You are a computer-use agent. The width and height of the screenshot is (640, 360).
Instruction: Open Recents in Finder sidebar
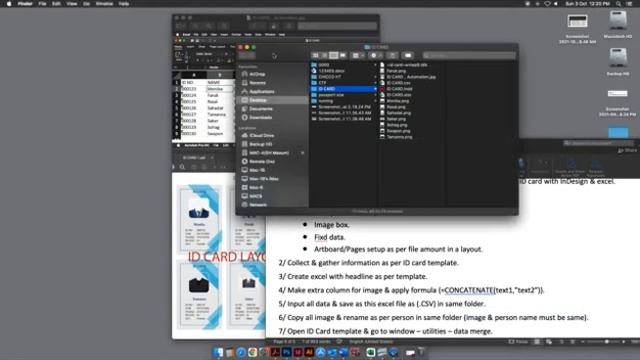click(257, 83)
